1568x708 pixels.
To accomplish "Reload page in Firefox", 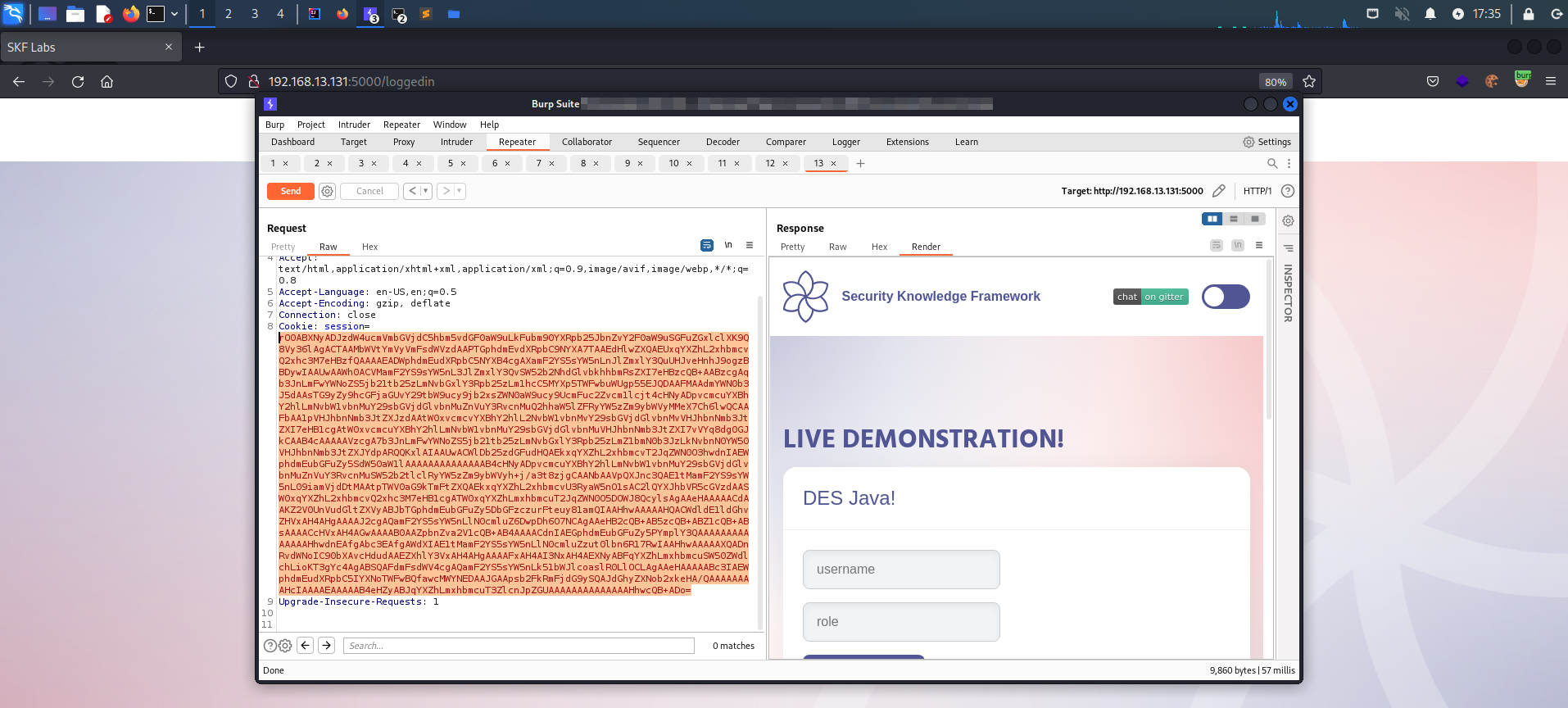I will pyautogui.click(x=78, y=81).
